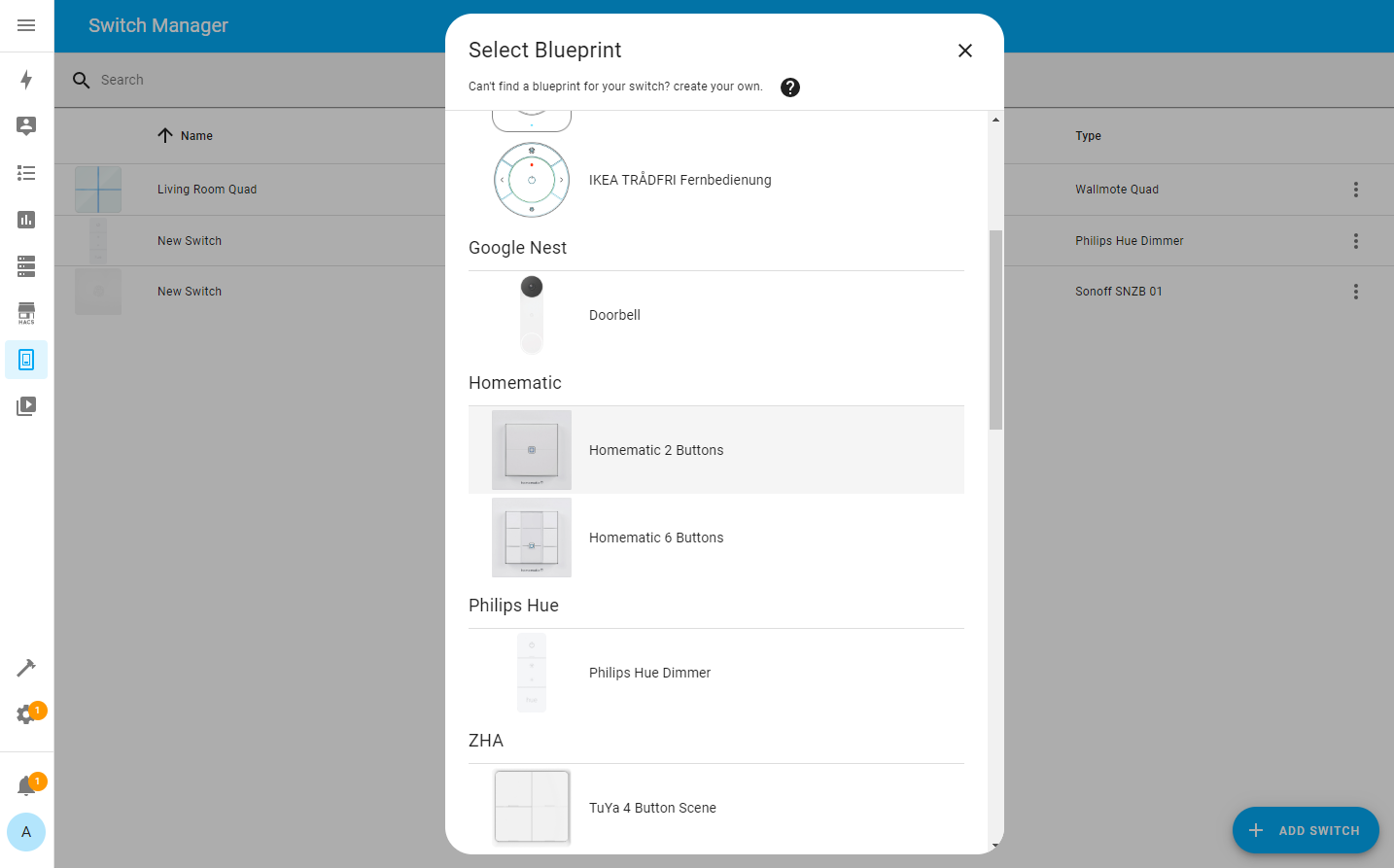Choose Homematic 2 Buttons blueprint

click(716, 450)
